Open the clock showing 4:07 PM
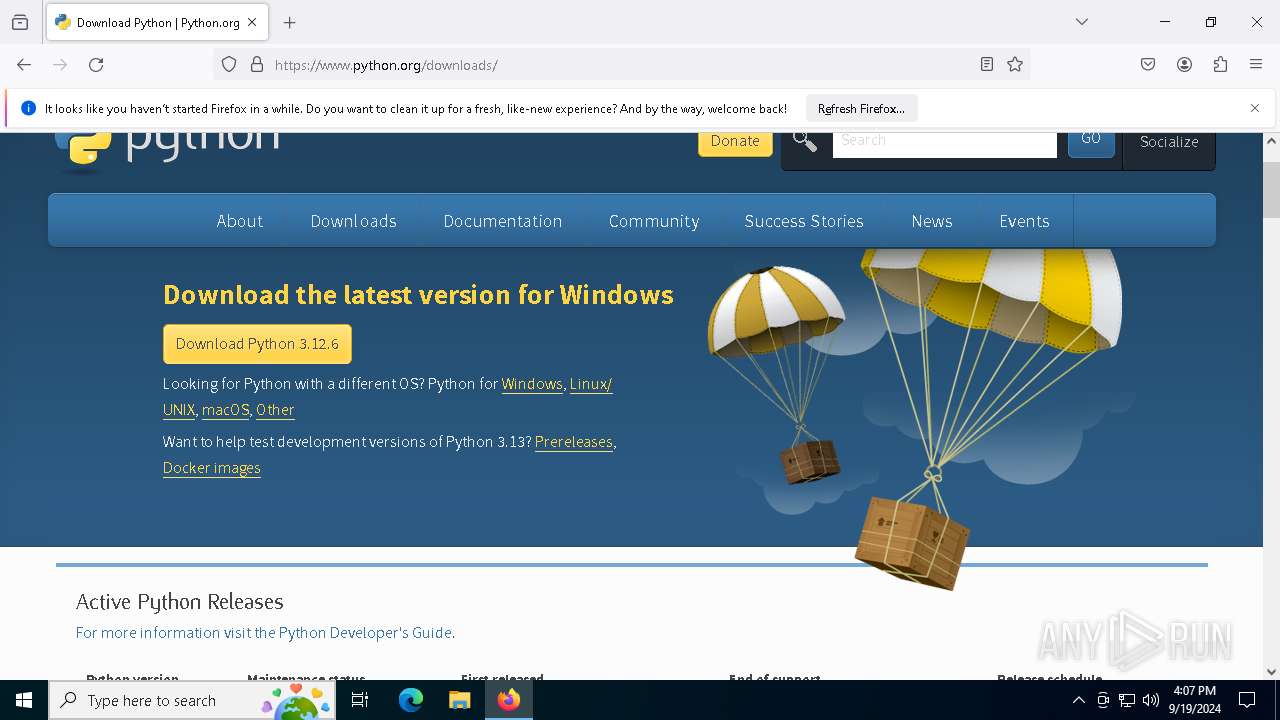Viewport: 1280px width, 720px height. 1194,700
